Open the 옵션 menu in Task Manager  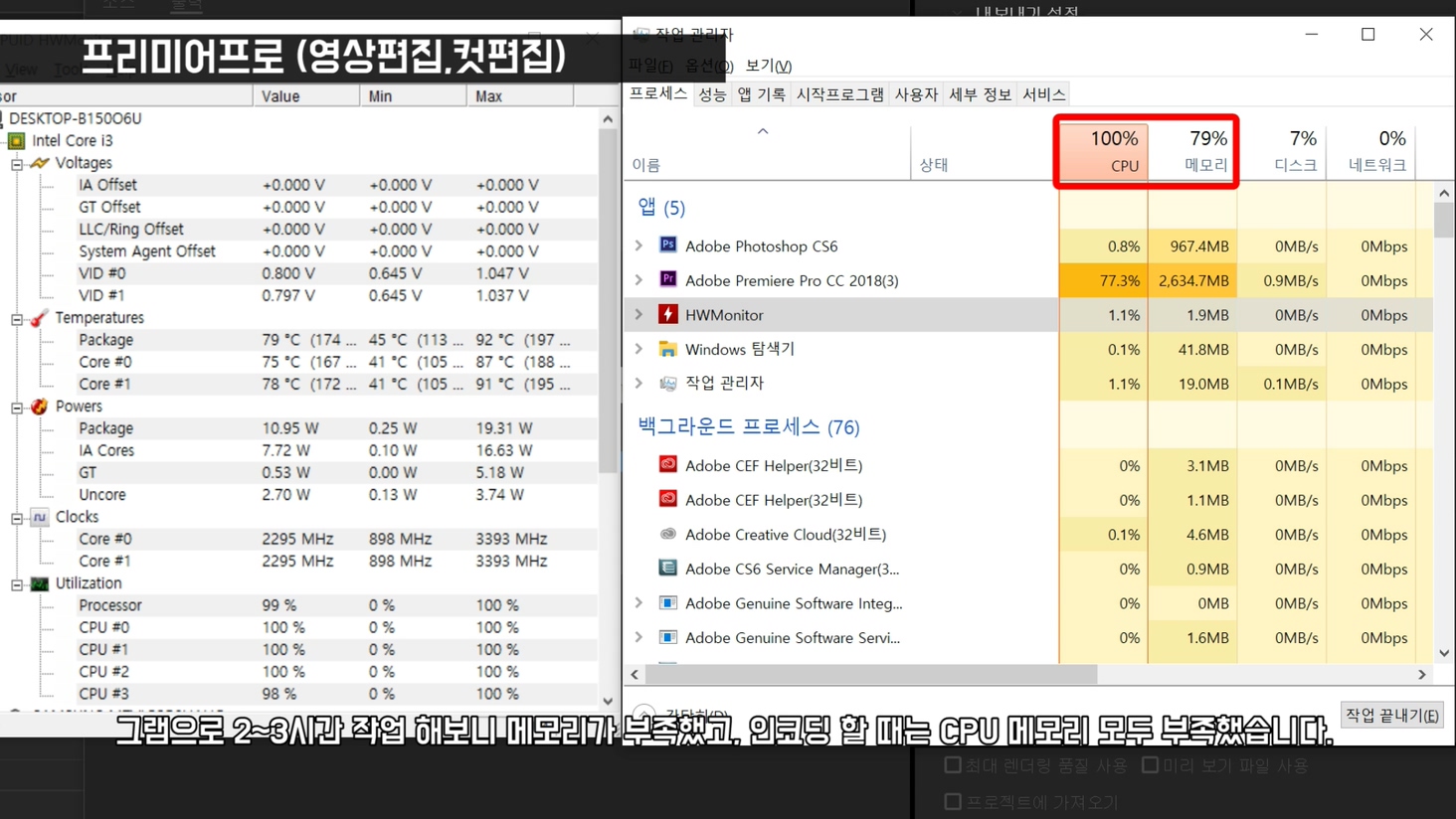709,66
